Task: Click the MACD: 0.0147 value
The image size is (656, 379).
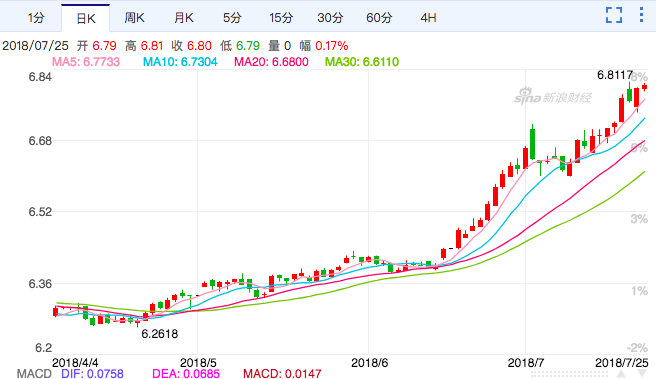Action: 282,373
